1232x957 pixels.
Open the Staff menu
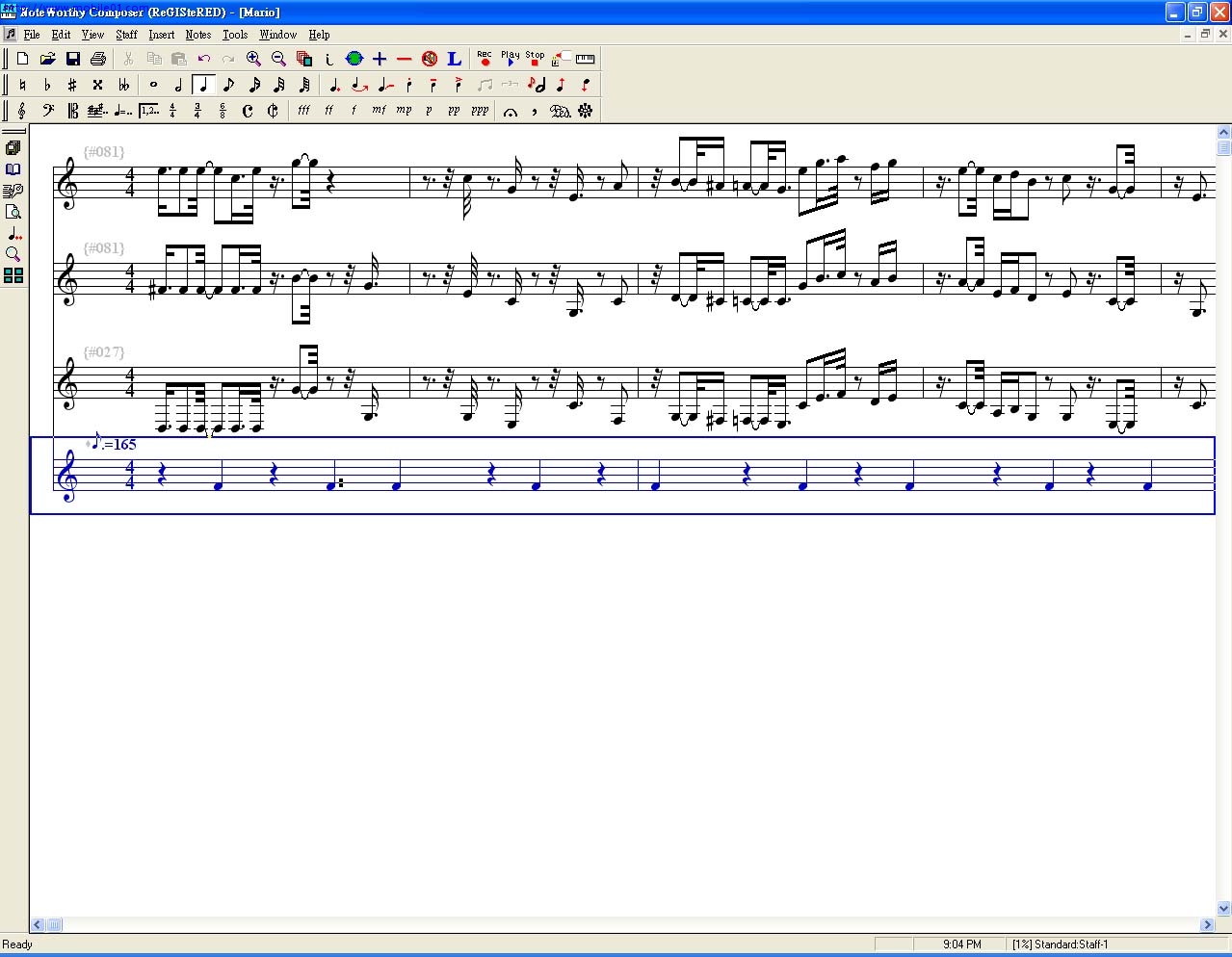[x=126, y=35]
